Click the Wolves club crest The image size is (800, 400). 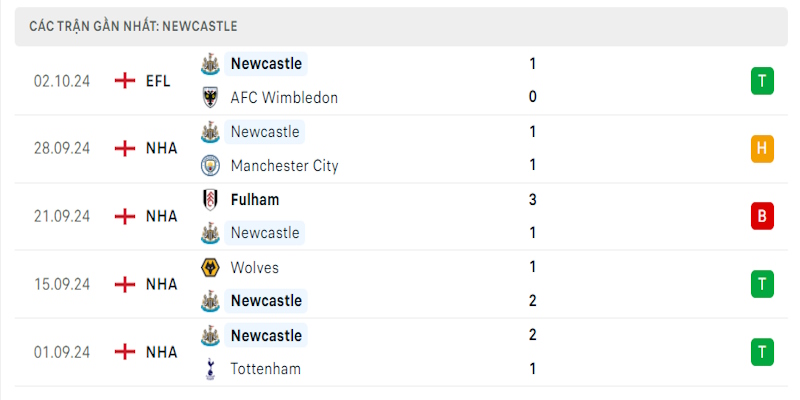tap(210, 267)
